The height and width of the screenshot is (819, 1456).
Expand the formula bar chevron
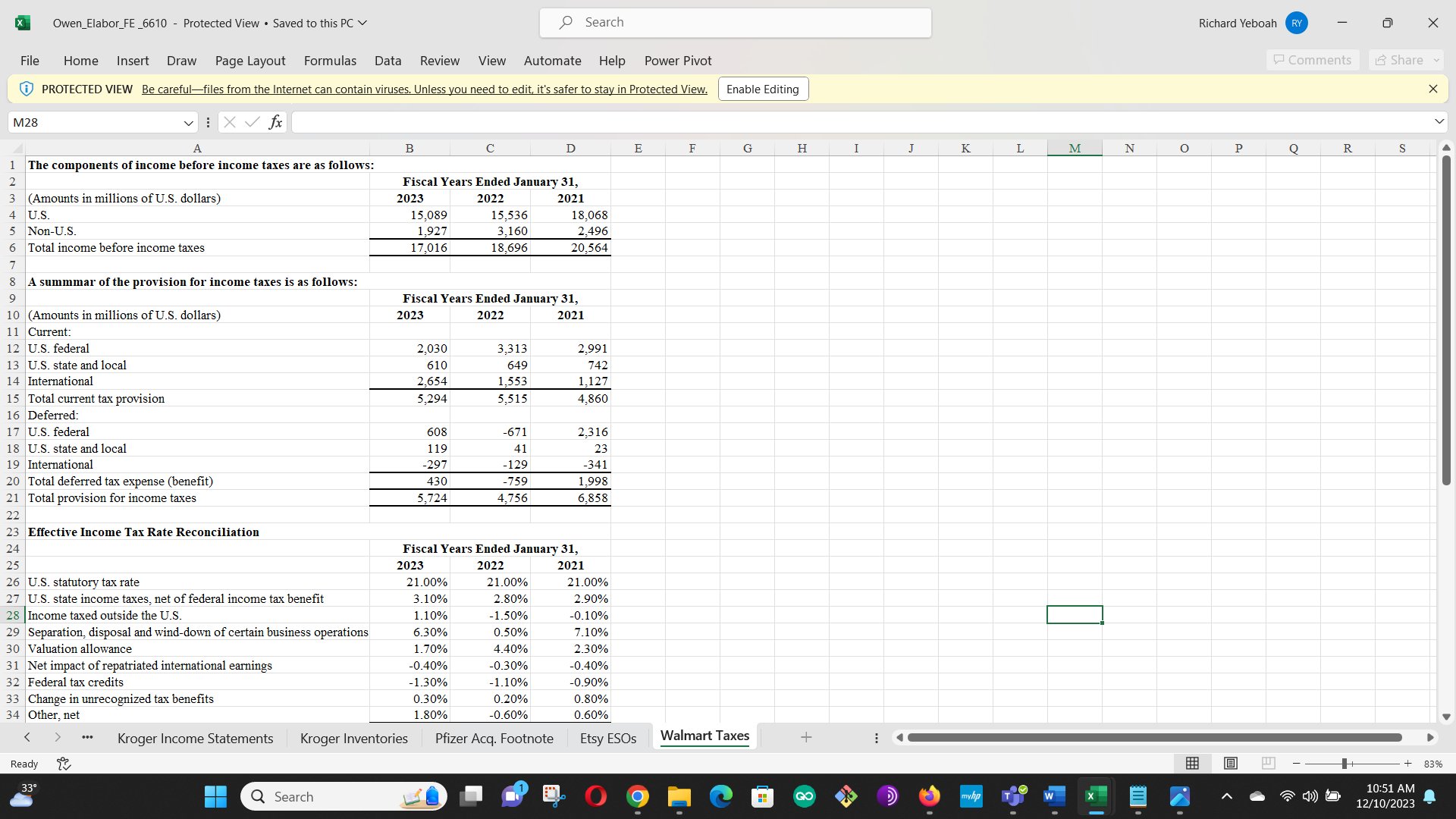[1439, 122]
